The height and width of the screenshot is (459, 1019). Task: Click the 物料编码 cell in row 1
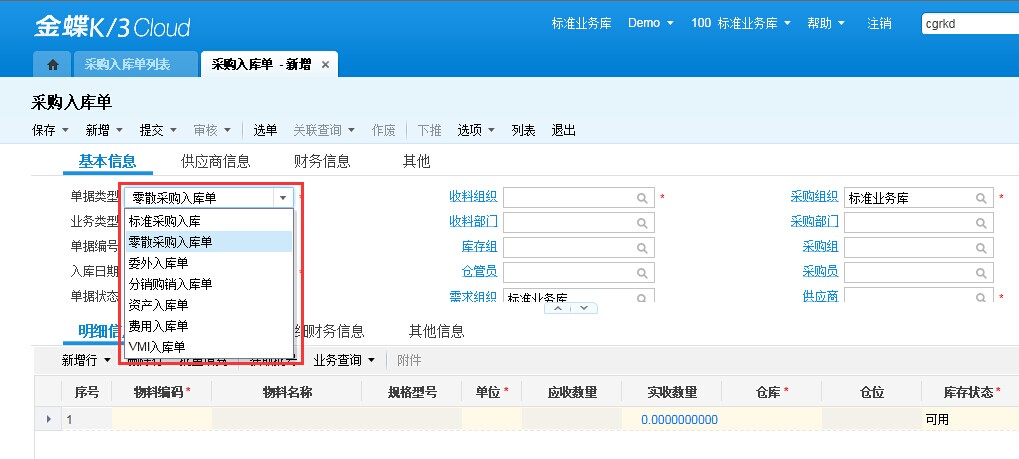160,420
